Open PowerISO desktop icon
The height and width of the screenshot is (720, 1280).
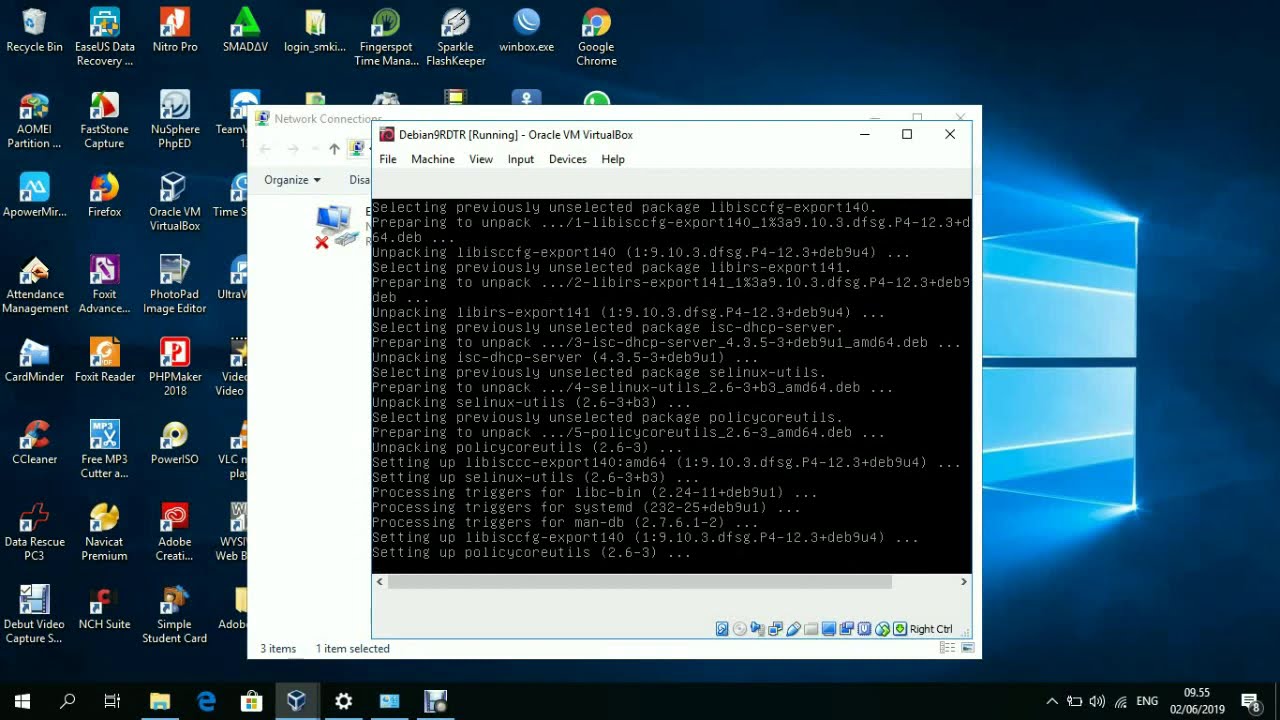(x=175, y=442)
